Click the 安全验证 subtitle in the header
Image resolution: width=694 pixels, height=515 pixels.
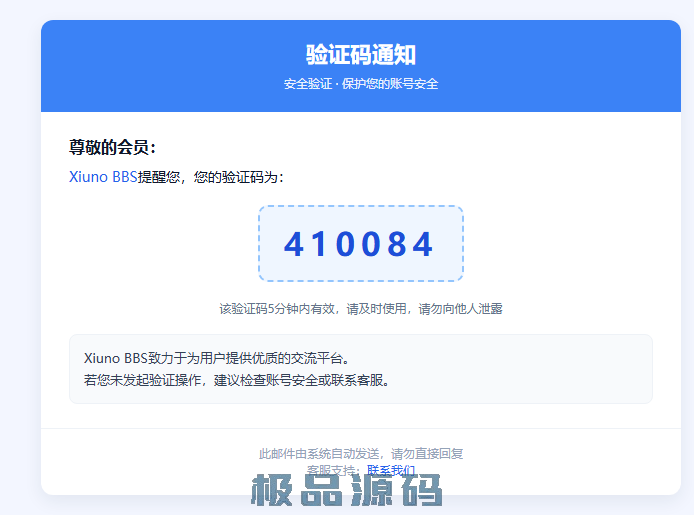pyautogui.click(x=310, y=84)
